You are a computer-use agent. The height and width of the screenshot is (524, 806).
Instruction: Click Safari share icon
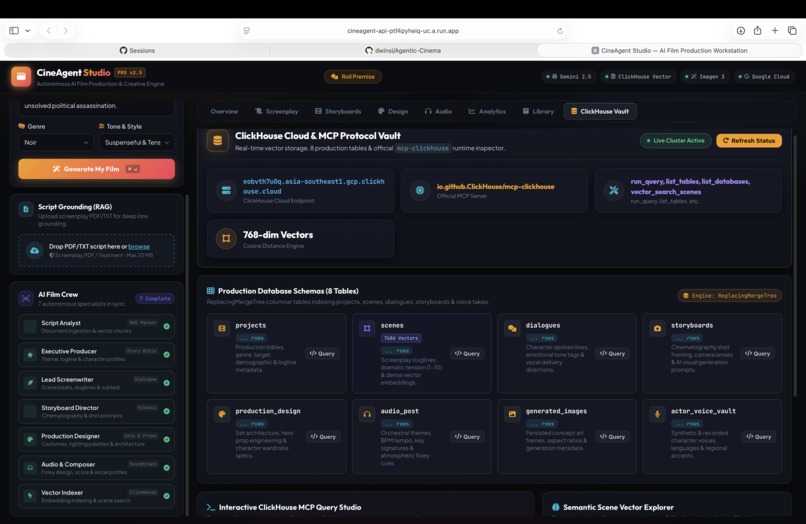pyautogui.click(x=758, y=31)
